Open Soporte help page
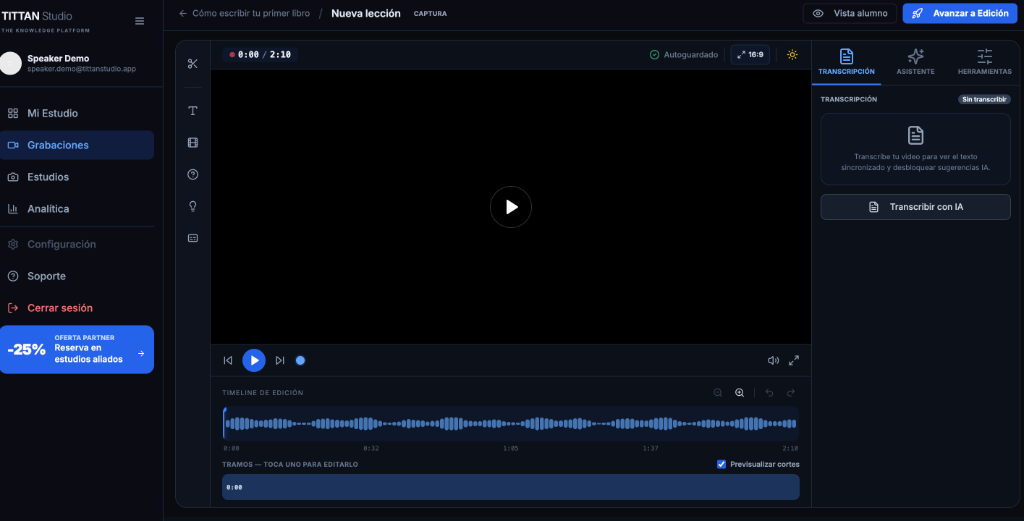This screenshot has height=521, width=1024. pos(77,276)
